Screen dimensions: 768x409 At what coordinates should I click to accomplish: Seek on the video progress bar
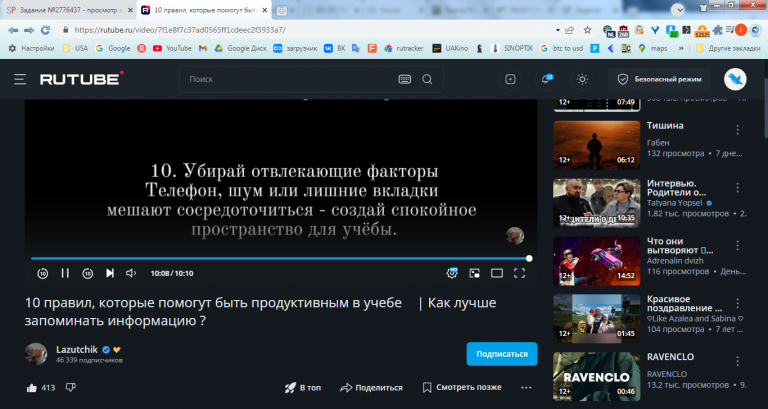(x=280, y=258)
